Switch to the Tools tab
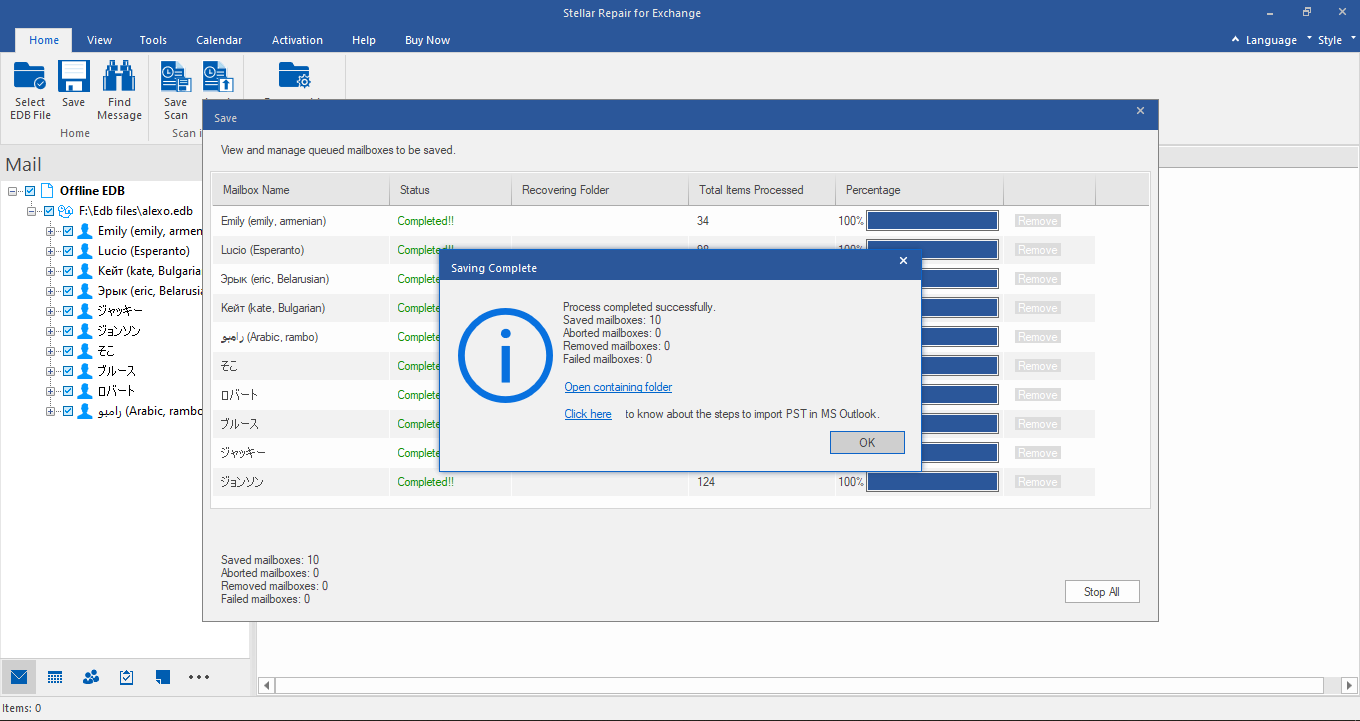Image resolution: width=1360 pixels, height=721 pixels. pos(153,40)
